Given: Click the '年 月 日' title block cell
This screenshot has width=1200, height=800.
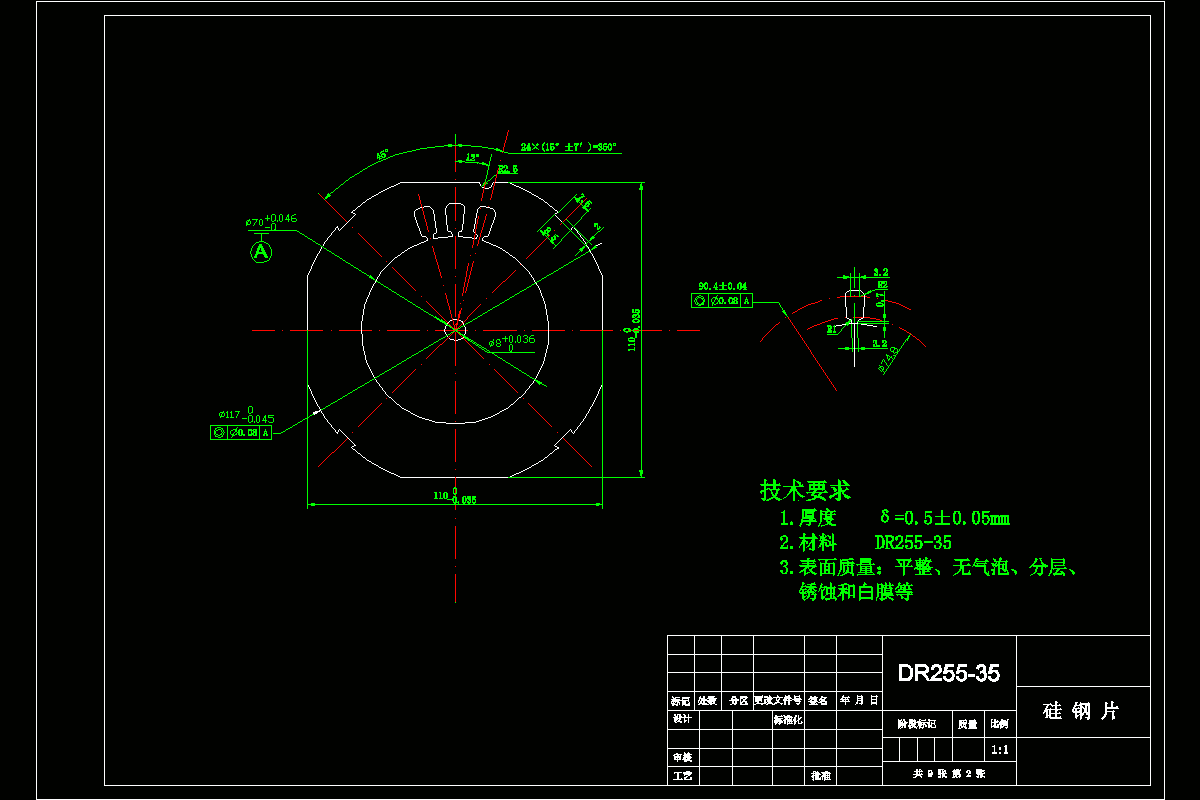Looking at the screenshot, I should pyautogui.click(x=859, y=701).
